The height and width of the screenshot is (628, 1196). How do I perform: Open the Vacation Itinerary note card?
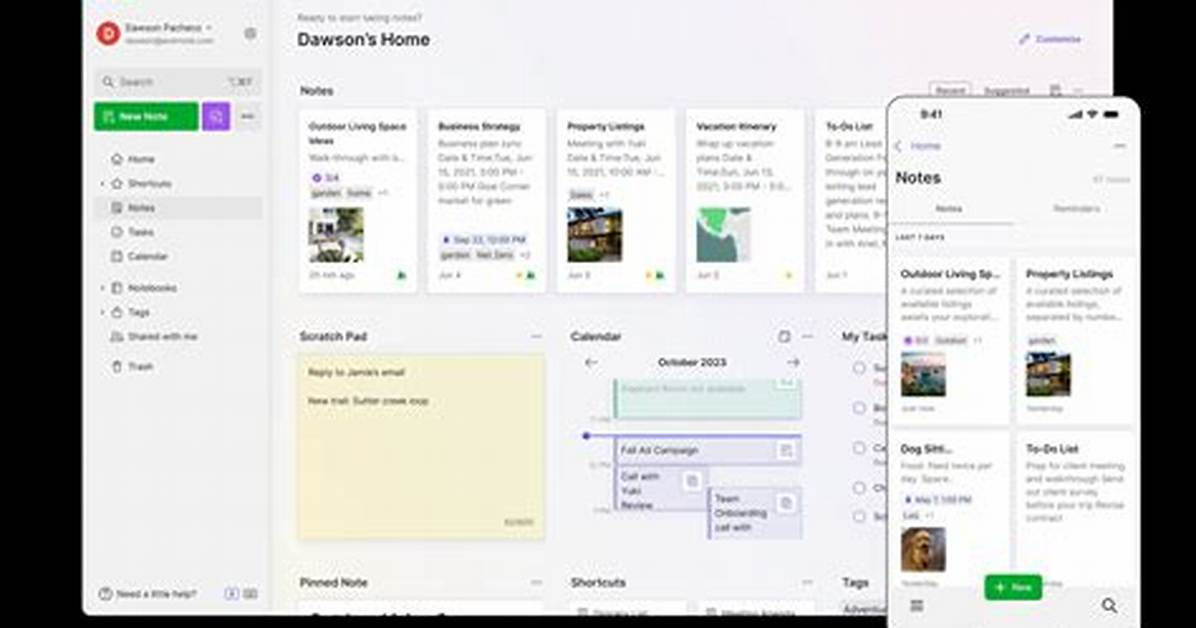(x=745, y=201)
